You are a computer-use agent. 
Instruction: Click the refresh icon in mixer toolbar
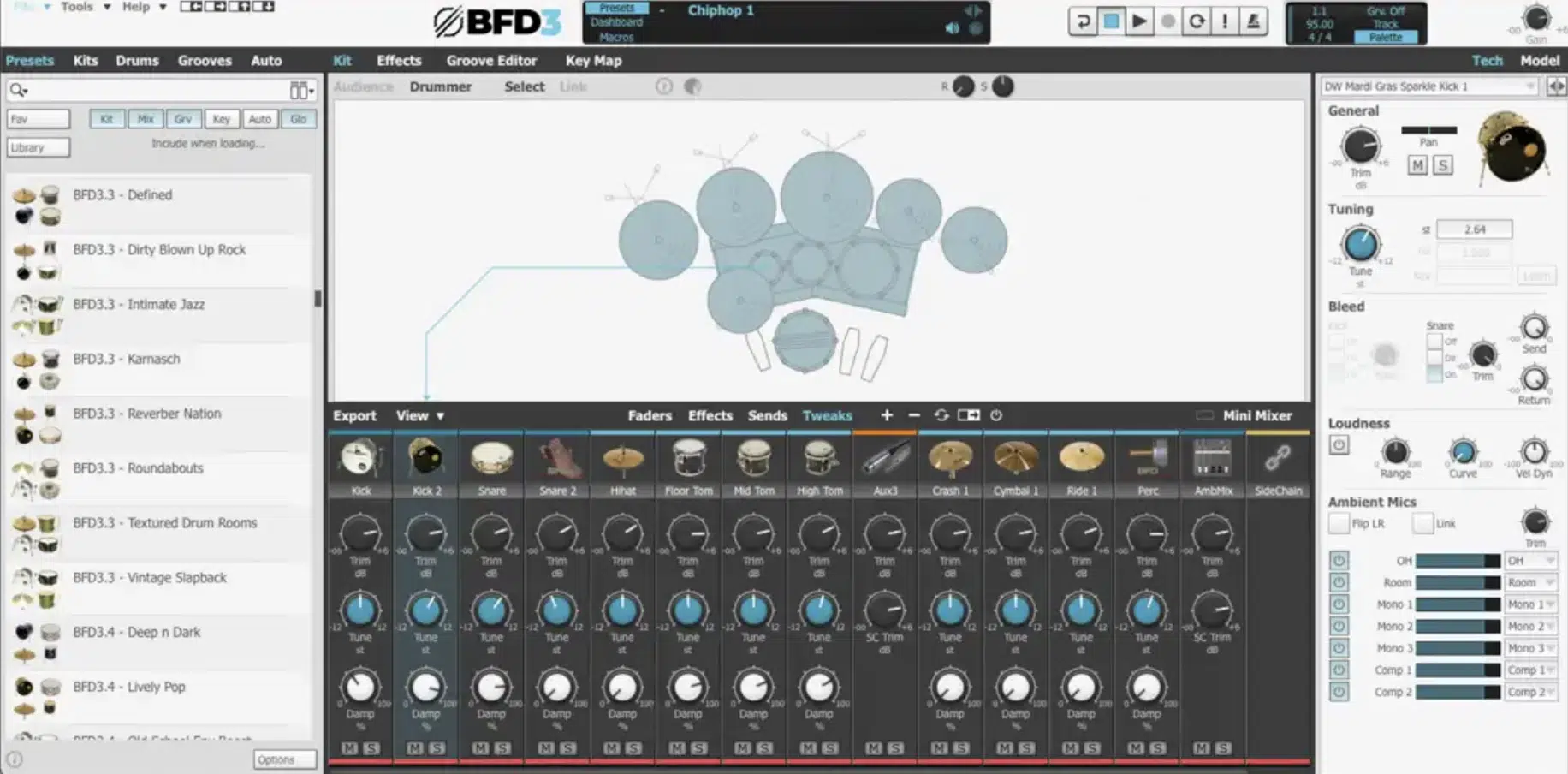click(941, 415)
